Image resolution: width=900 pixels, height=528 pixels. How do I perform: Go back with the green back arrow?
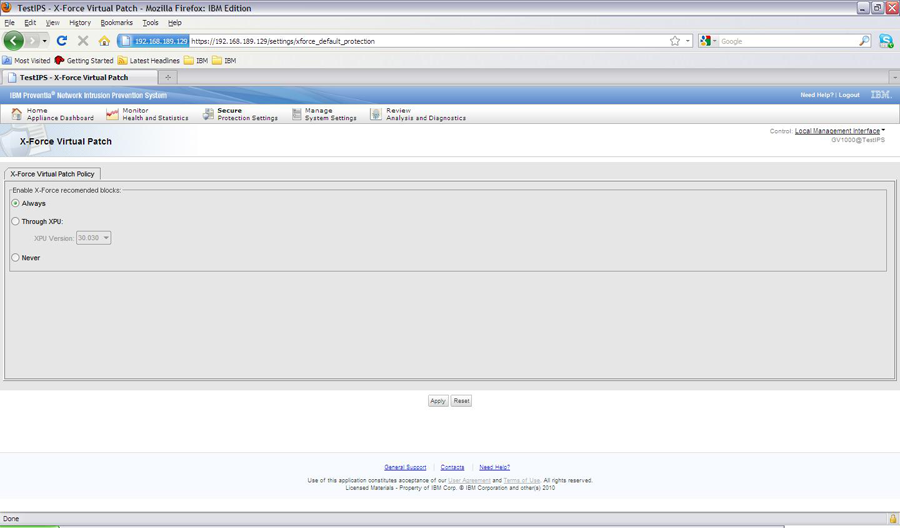(x=13, y=41)
